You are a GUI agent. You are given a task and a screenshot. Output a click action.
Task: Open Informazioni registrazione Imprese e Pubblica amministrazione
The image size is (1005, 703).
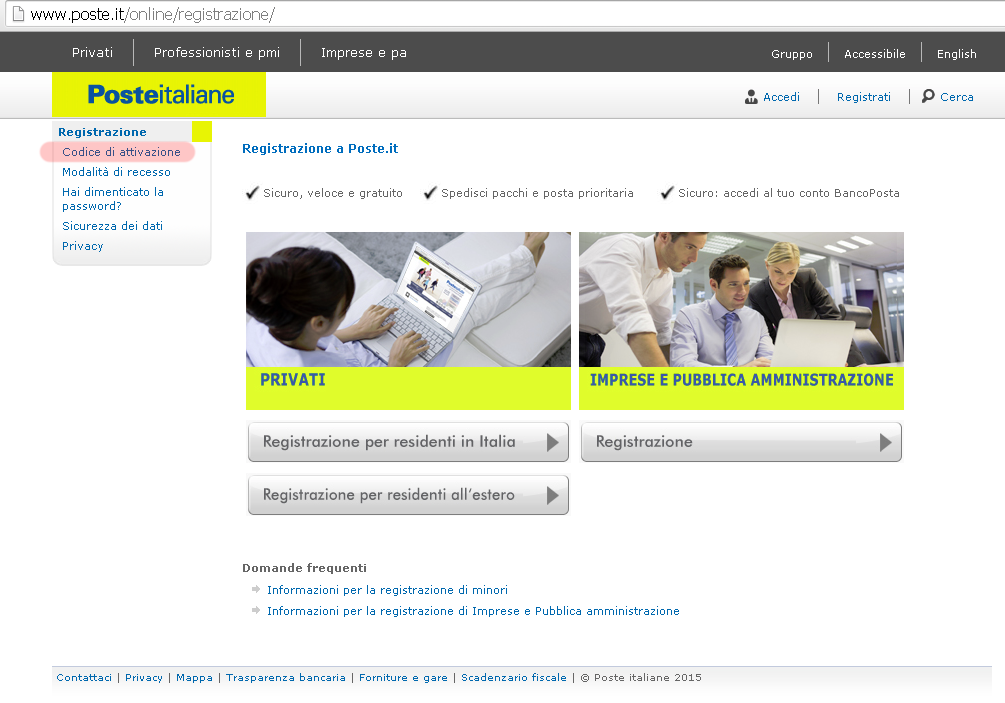pos(474,611)
